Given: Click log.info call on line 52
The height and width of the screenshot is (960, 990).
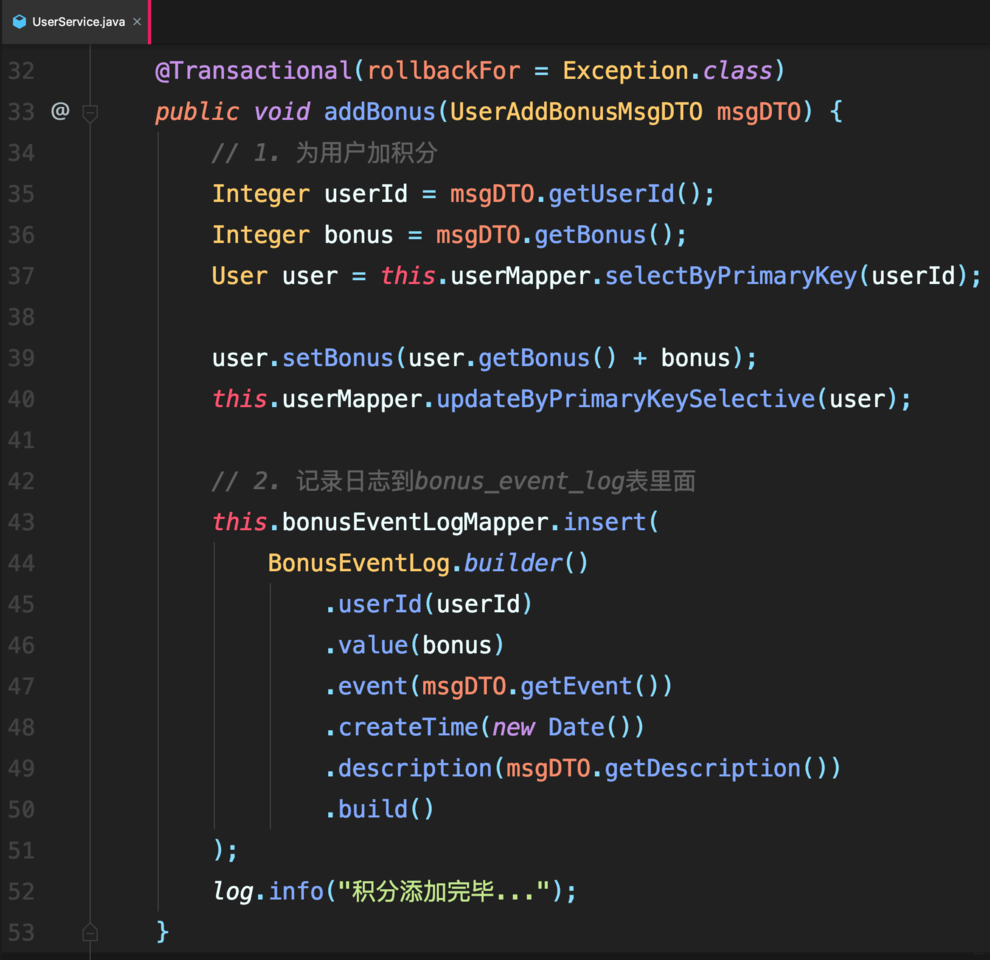Looking at the screenshot, I should click(268, 892).
